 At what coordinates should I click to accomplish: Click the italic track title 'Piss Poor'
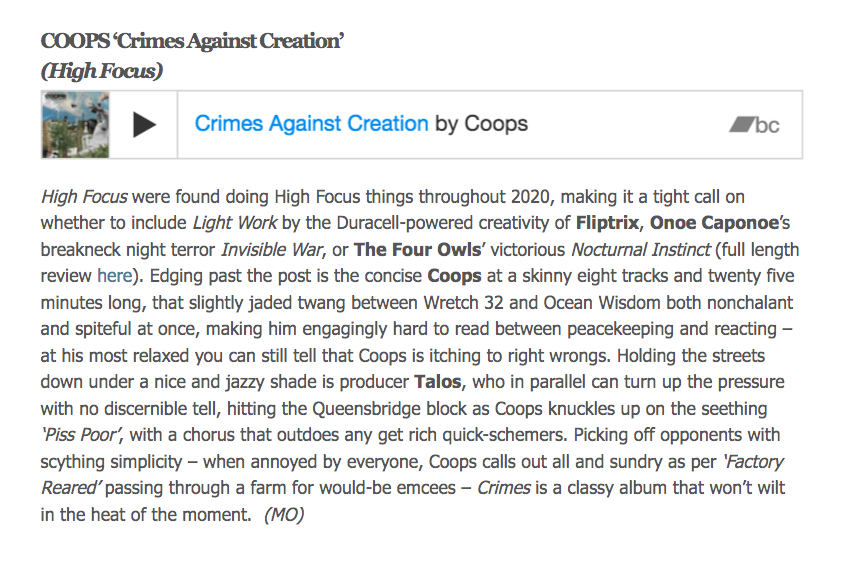[87, 435]
